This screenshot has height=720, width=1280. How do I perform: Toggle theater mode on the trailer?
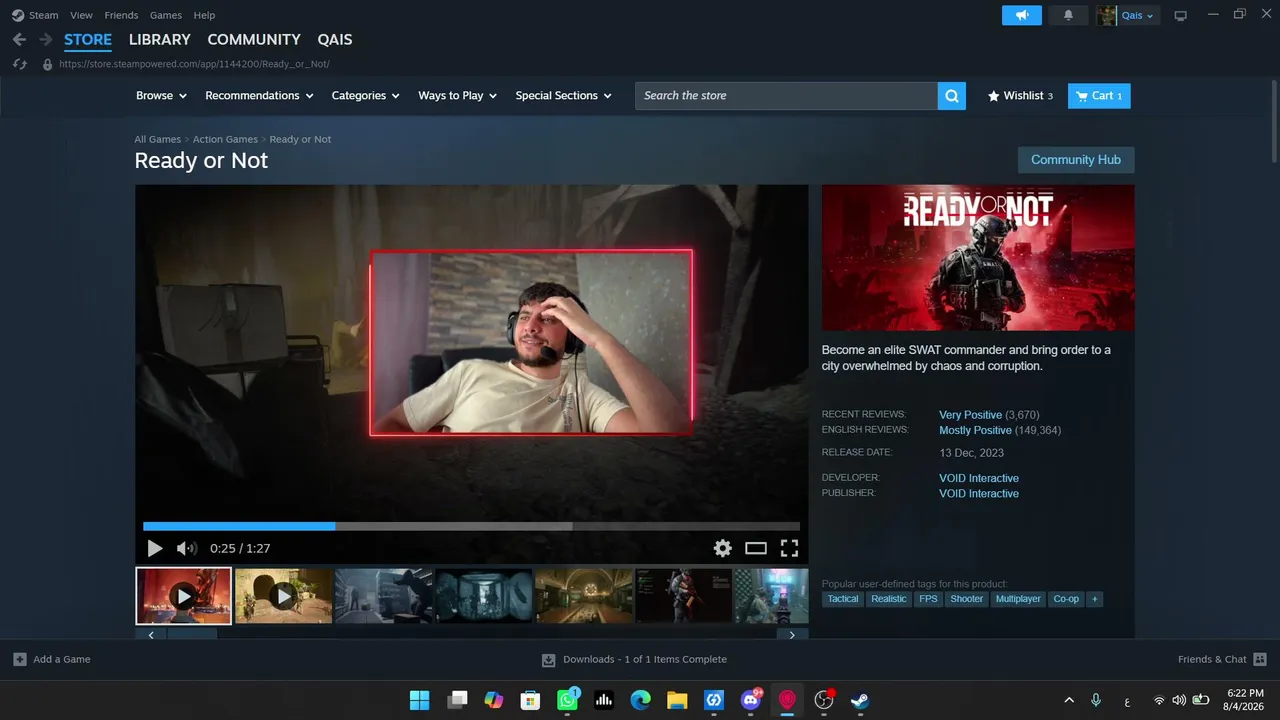click(x=756, y=548)
